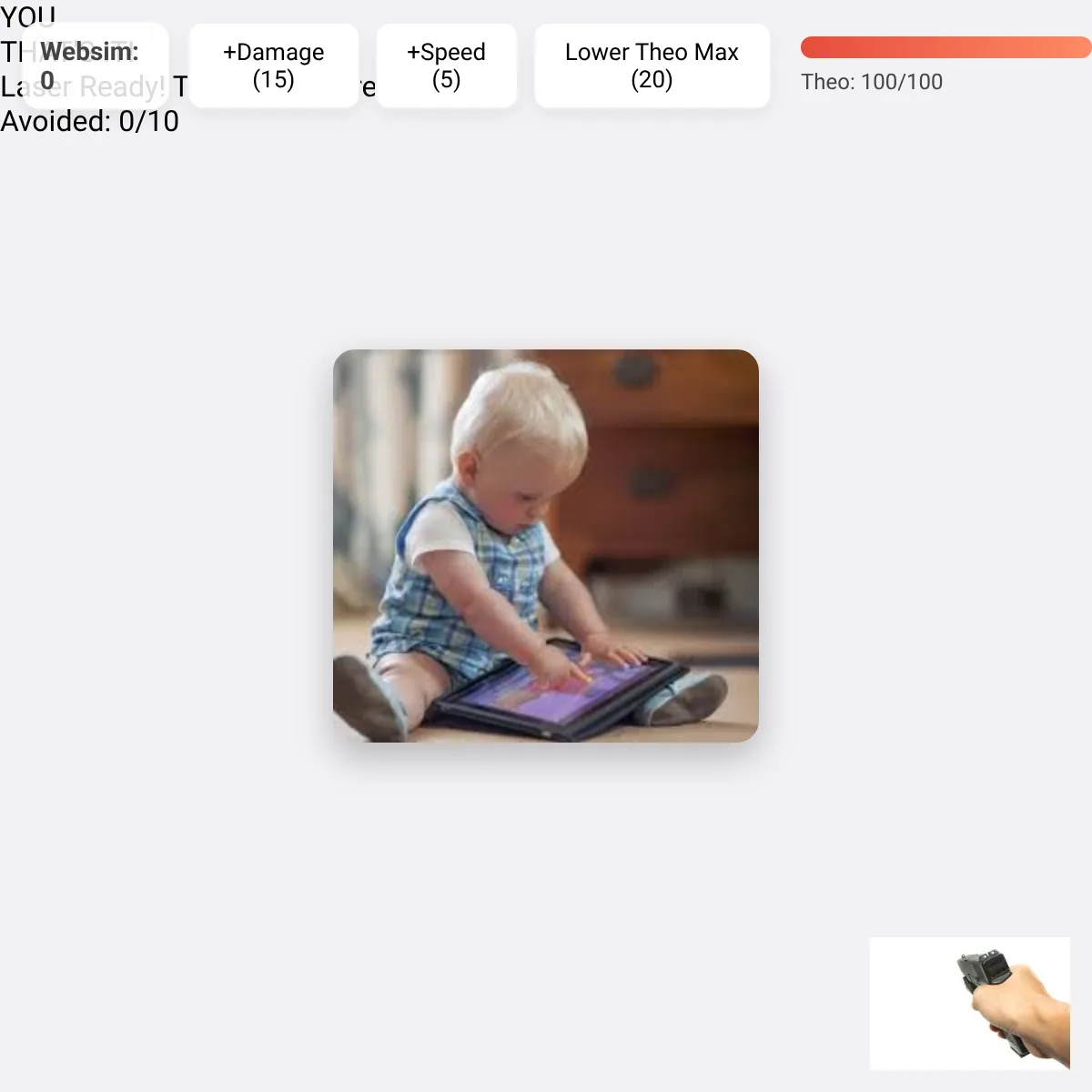Image resolution: width=1092 pixels, height=1092 pixels.
Task: Click the Theo: 100/100 health label
Action: tap(872, 82)
